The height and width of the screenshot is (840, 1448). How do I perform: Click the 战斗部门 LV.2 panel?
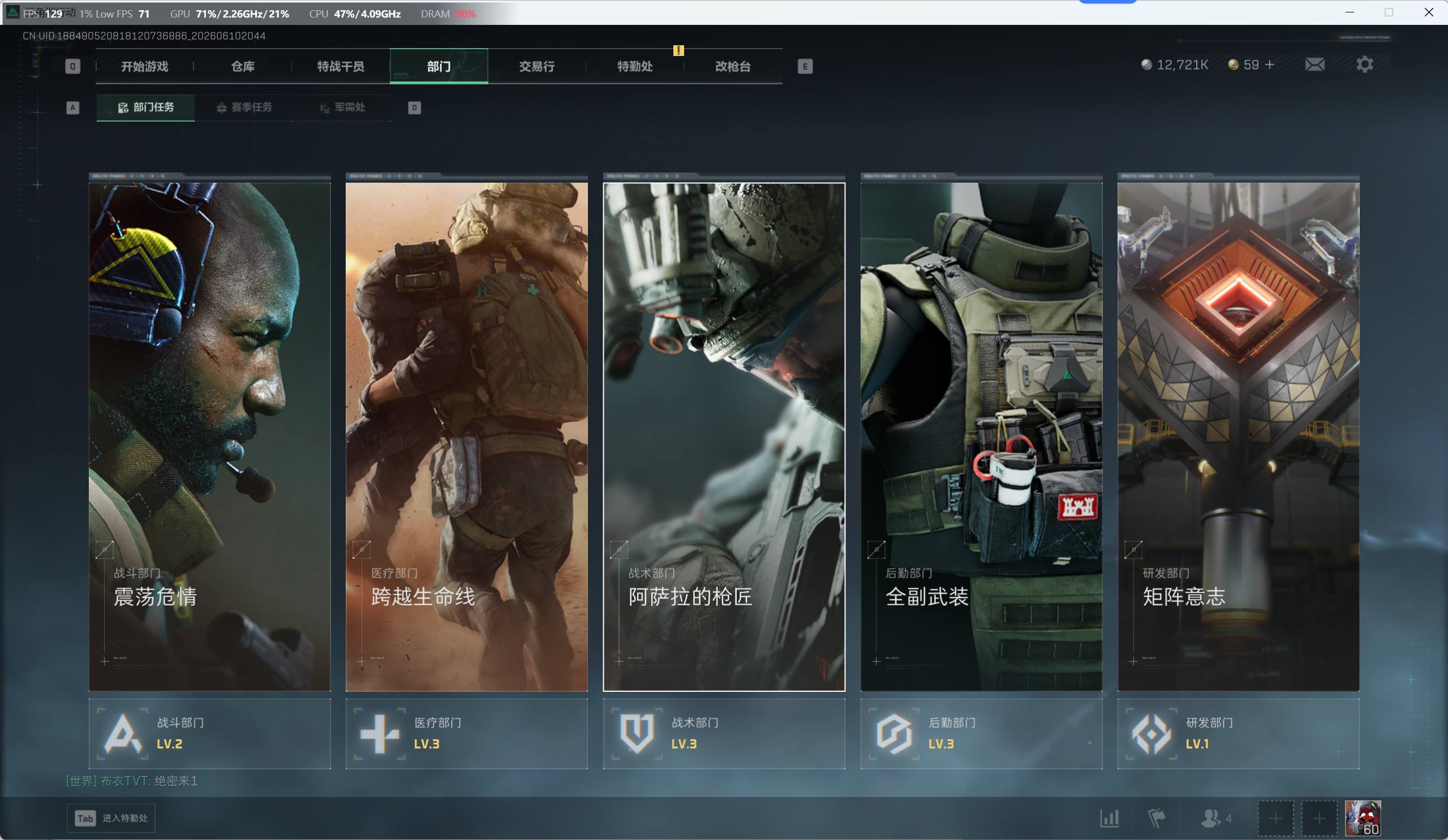click(x=210, y=734)
